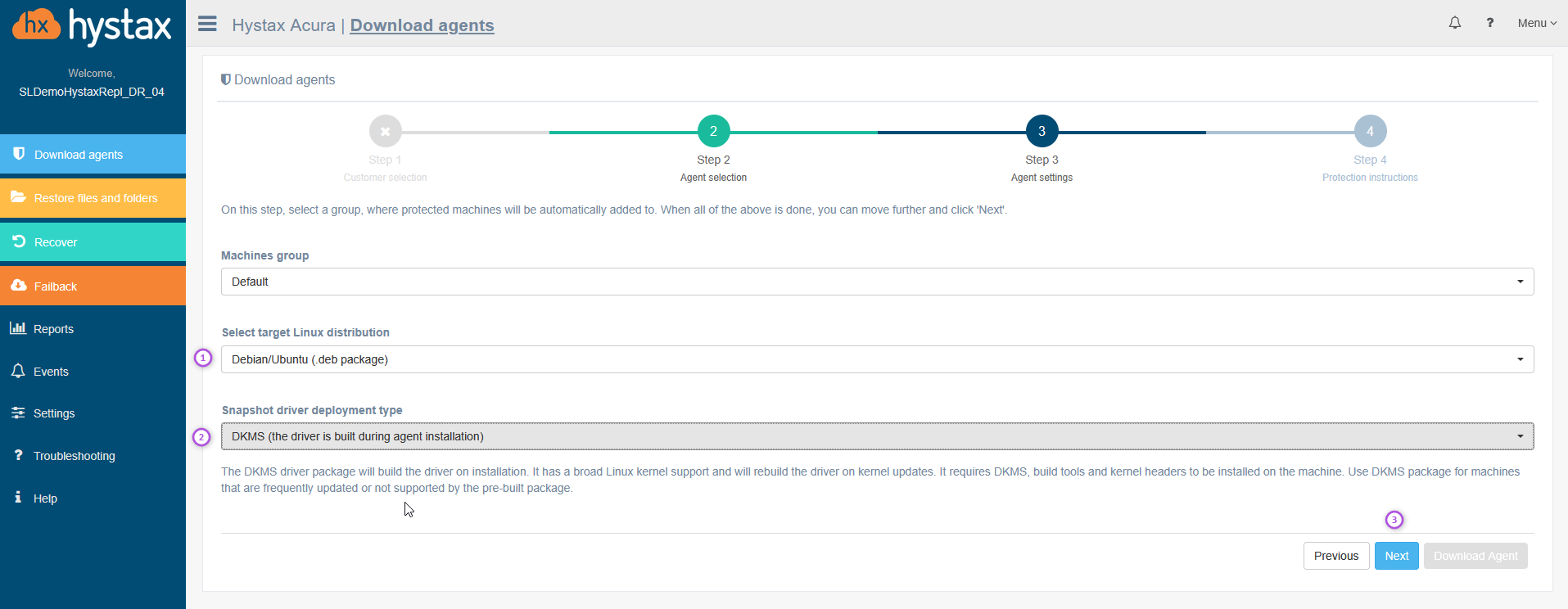Click the Step 3 Agent settings circle
The height and width of the screenshot is (609, 1568).
(1042, 131)
